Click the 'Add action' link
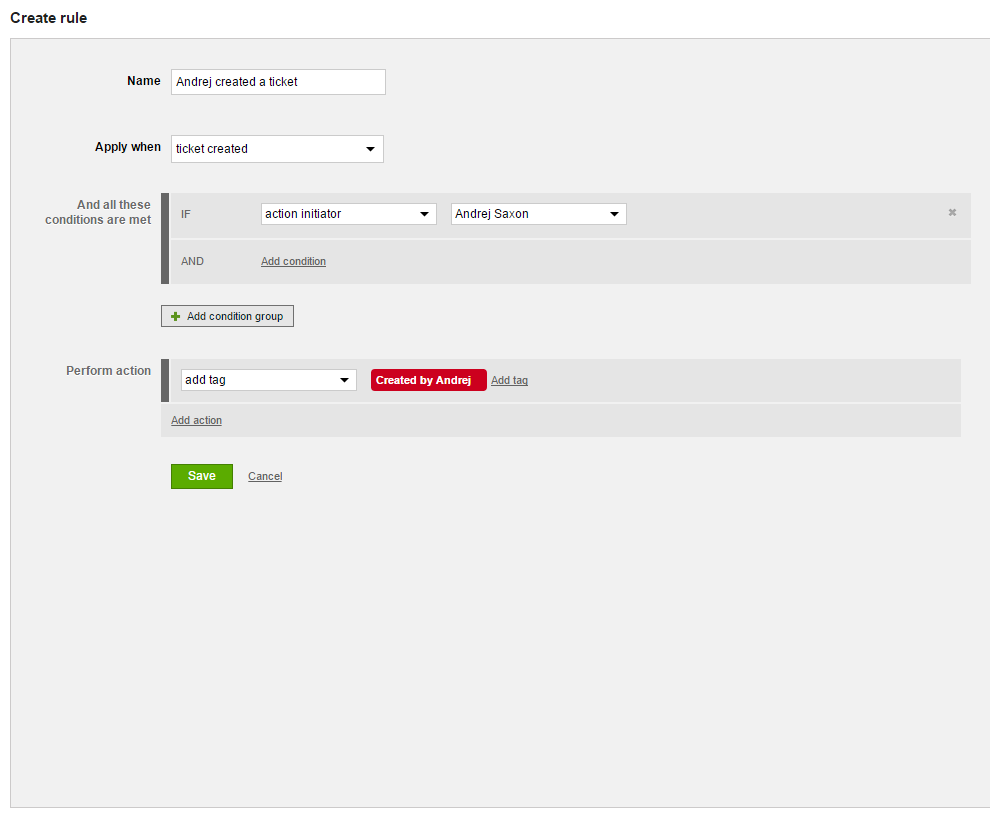 pyautogui.click(x=196, y=420)
